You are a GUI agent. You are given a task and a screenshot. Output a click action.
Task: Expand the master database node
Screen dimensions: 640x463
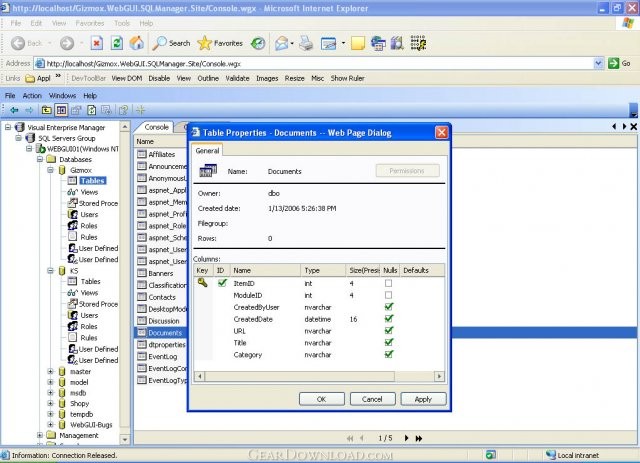click(x=50, y=371)
